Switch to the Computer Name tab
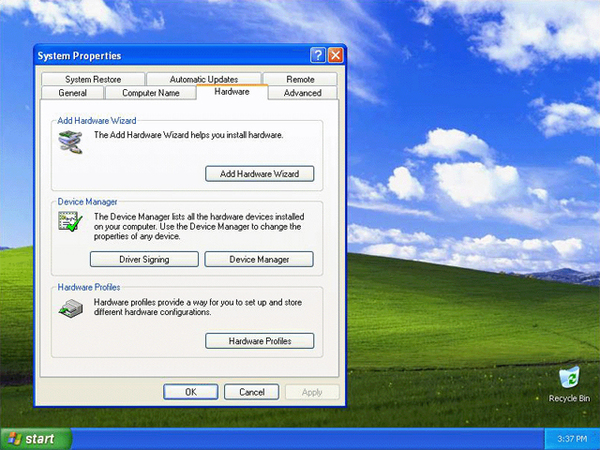Screen dimensions: 600x450 [x=150, y=93]
